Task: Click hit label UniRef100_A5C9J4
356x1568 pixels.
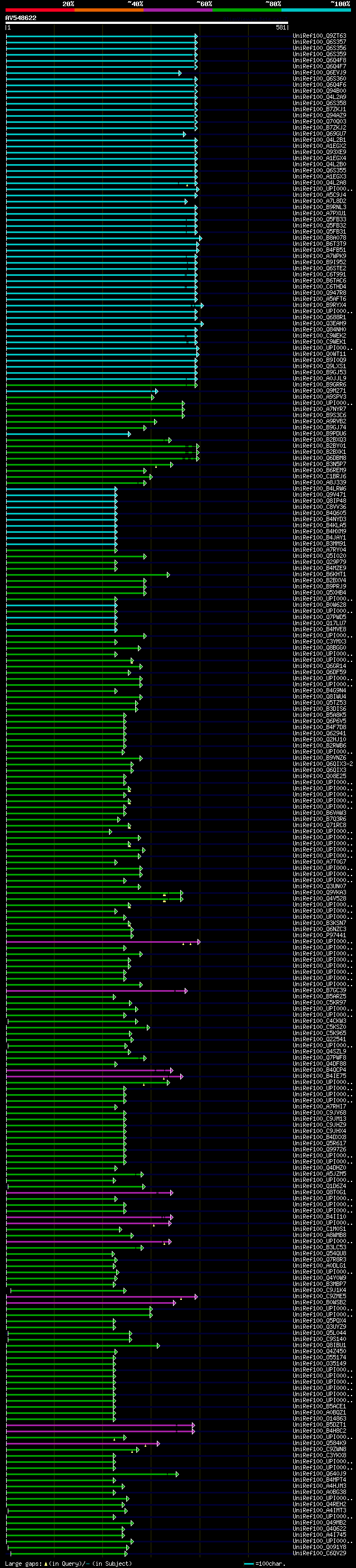Action: pyautogui.click(x=319, y=195)
